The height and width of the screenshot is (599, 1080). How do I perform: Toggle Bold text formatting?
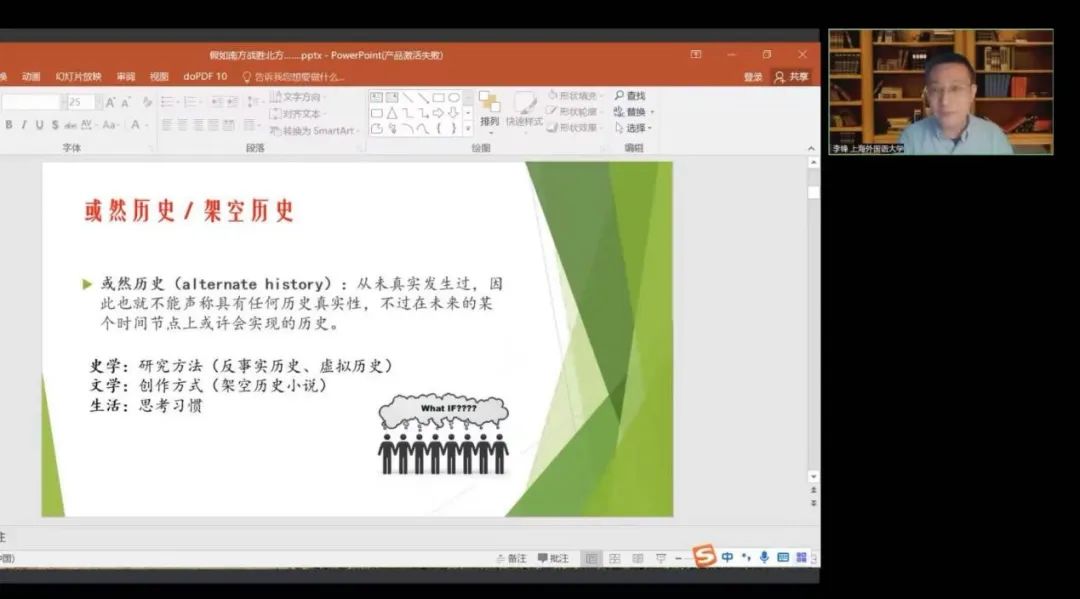[x=9, y=125]
